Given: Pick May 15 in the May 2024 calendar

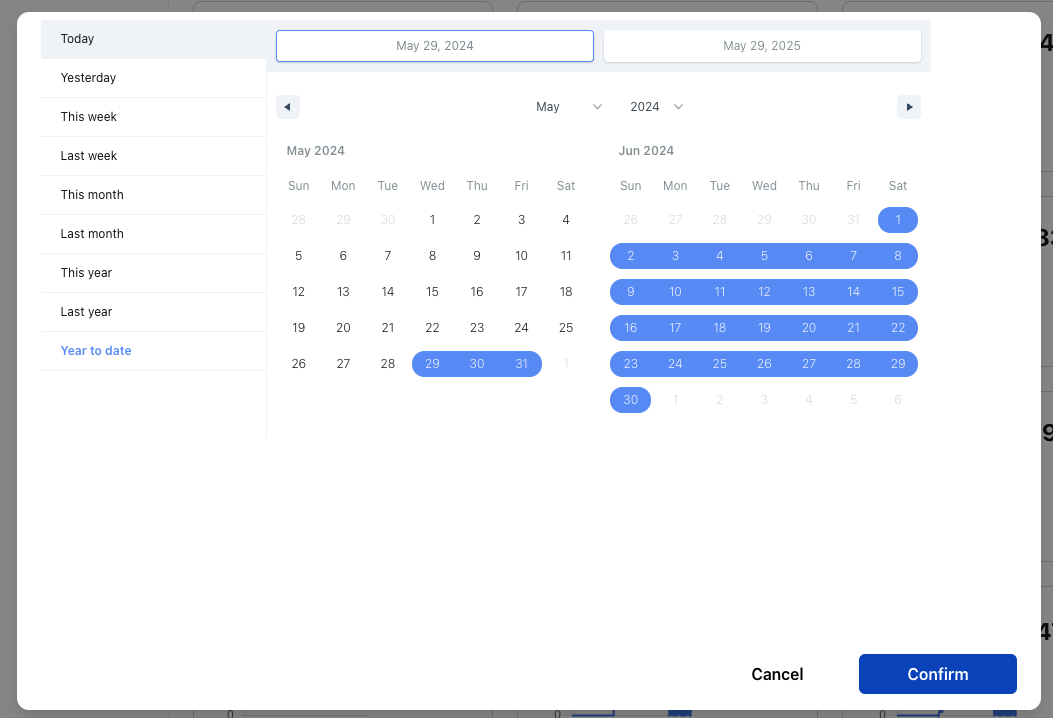Looking at the screenshot, I should (x=432, y=292).
